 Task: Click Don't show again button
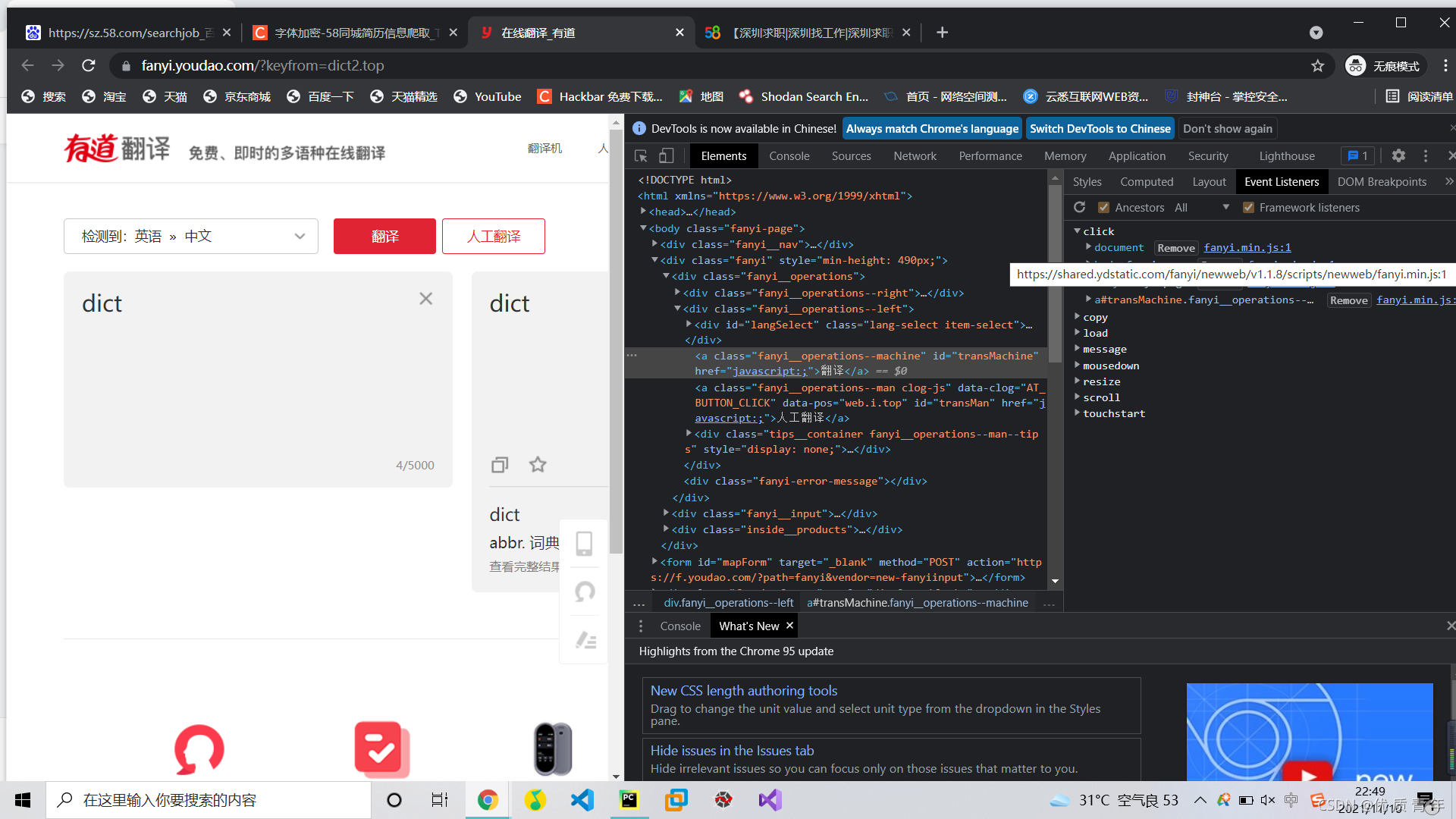[x=1228, y=128]
